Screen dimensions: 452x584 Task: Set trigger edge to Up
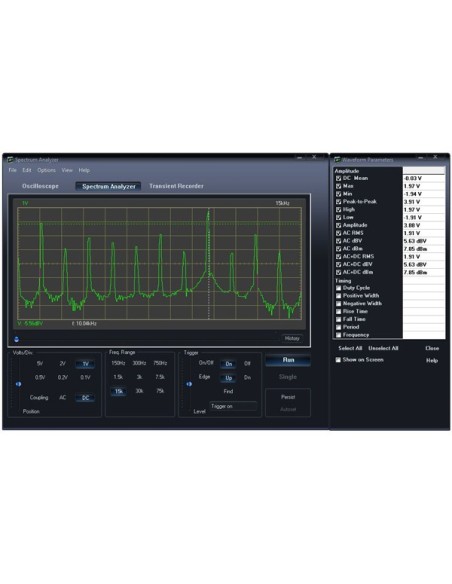click(x=228, y=378)
